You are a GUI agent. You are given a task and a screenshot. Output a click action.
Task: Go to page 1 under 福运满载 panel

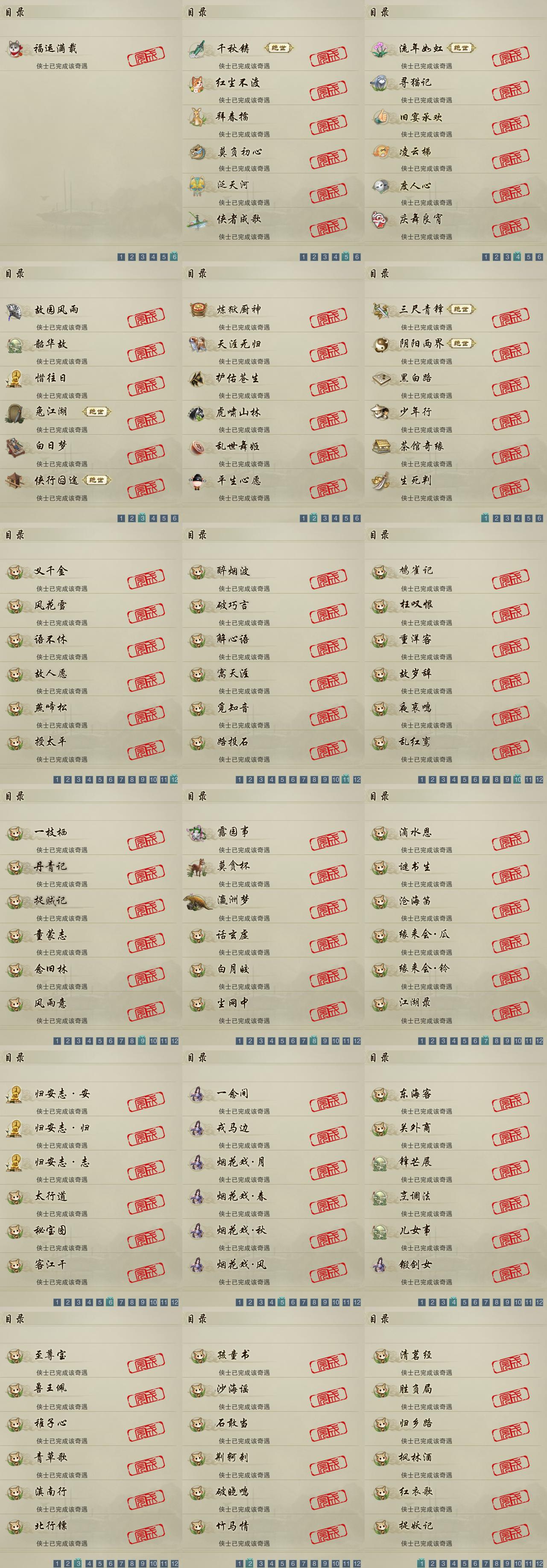(x=121, y=257)
